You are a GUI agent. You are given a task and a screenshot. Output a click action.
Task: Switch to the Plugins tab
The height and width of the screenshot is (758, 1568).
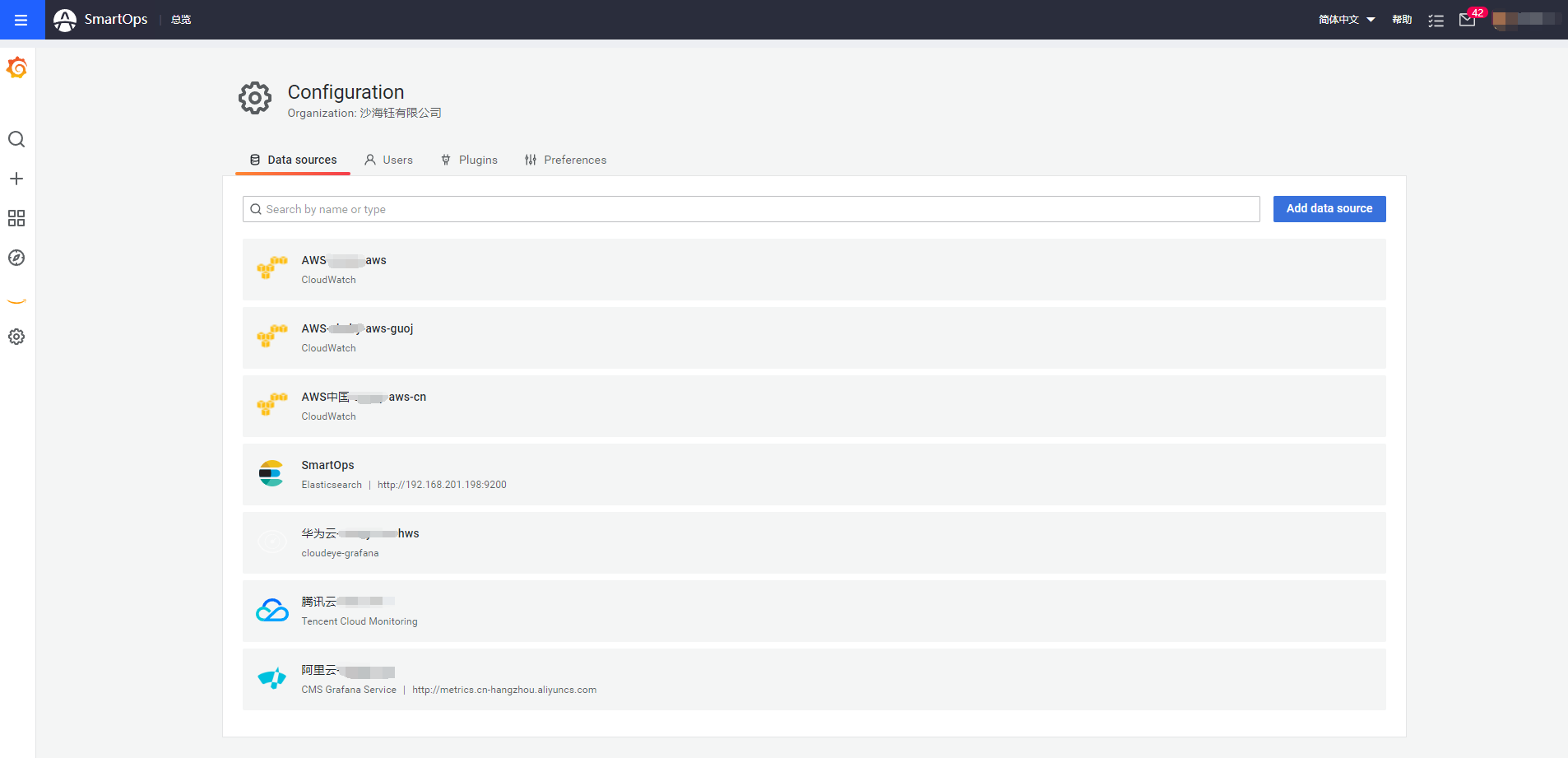click(x=469, y=160)
